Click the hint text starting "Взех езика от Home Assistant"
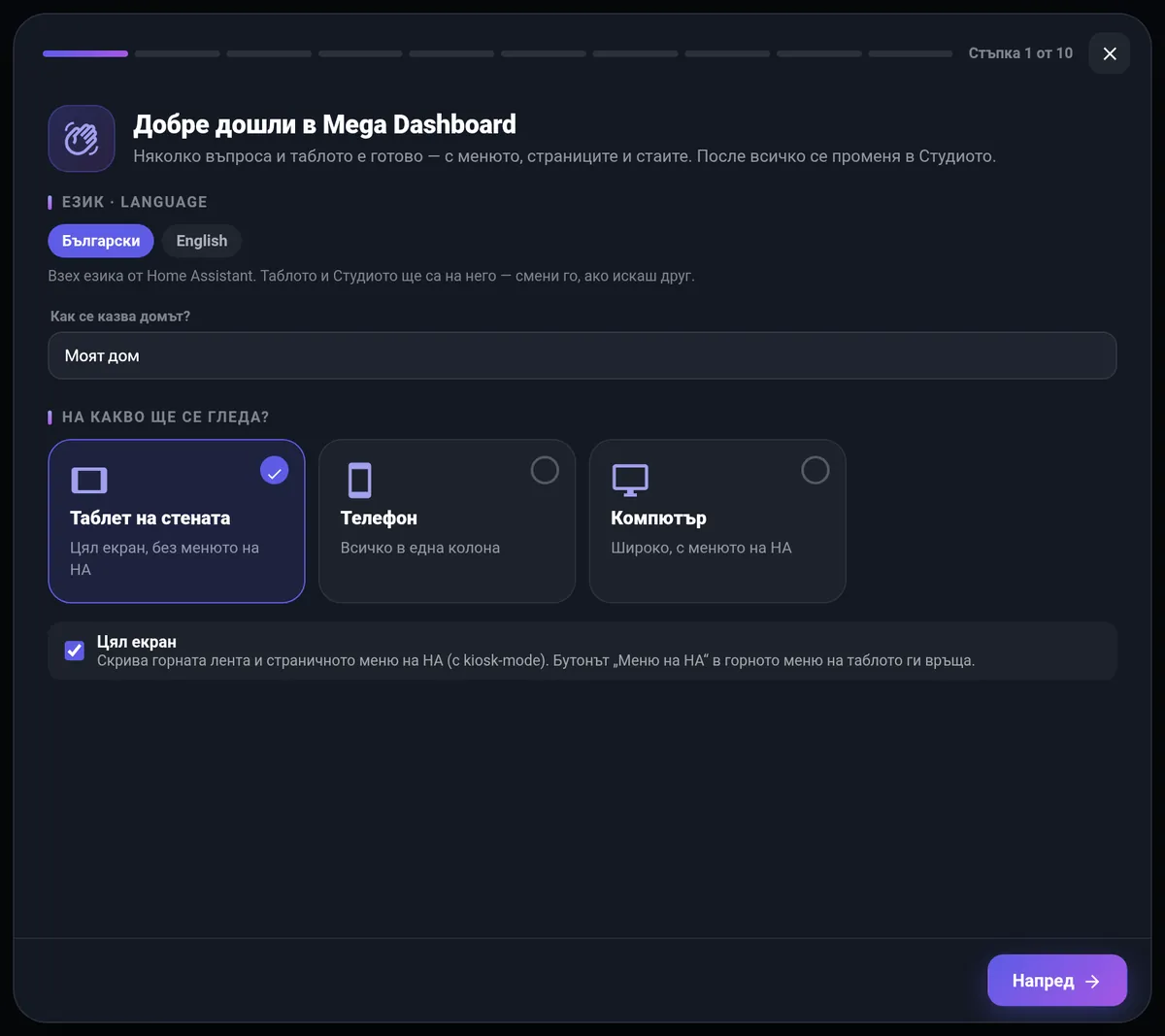1165x1036 pixels. [x=372, y=276]
